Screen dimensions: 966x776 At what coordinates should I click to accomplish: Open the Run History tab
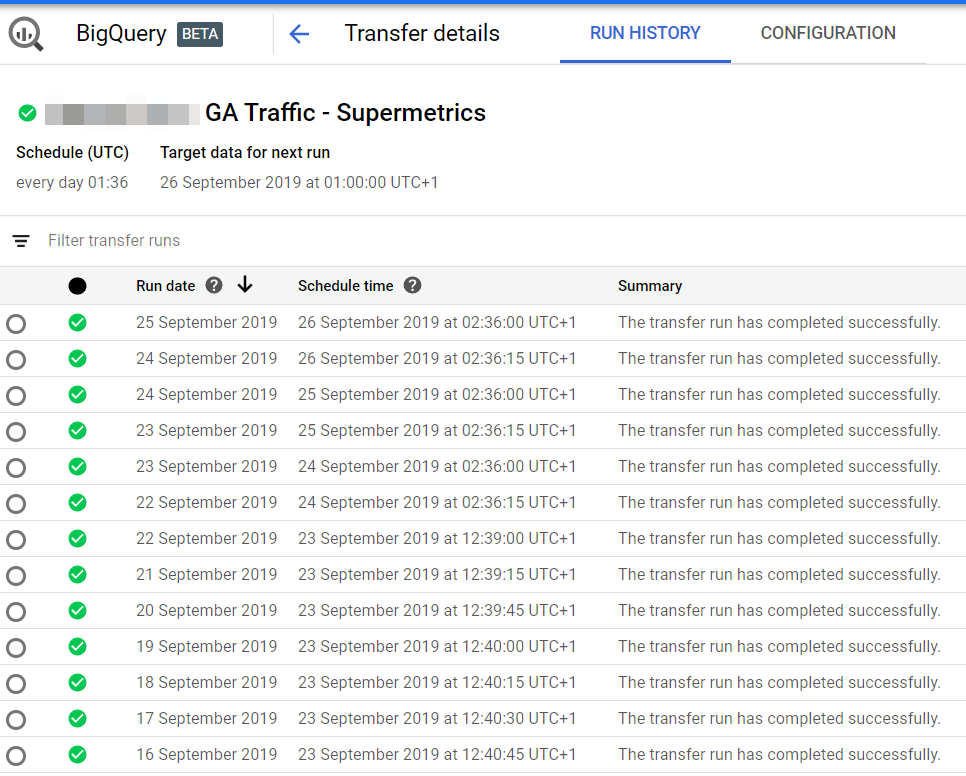tap(645, 33)
